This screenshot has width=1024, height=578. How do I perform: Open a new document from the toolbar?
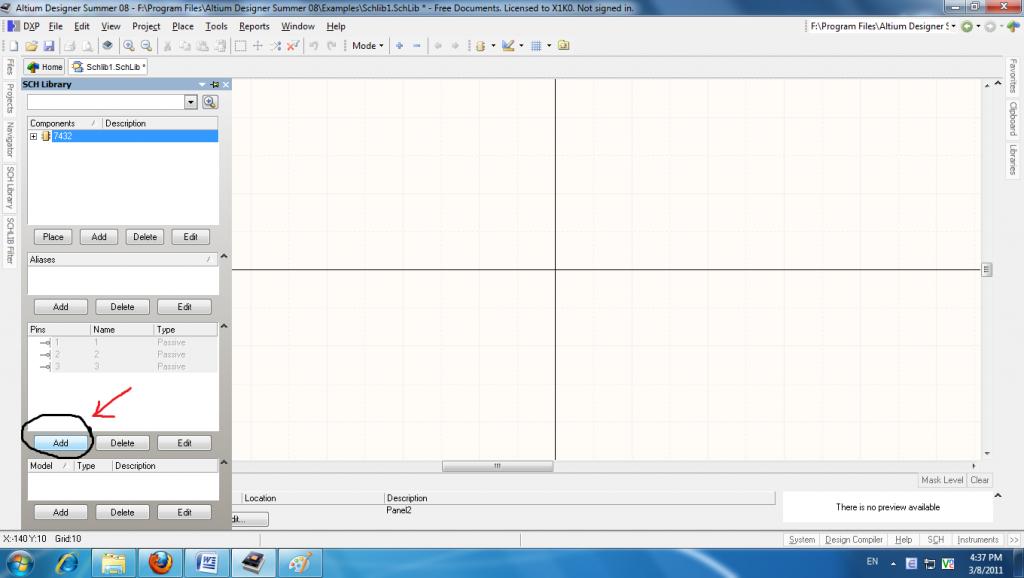13,46
